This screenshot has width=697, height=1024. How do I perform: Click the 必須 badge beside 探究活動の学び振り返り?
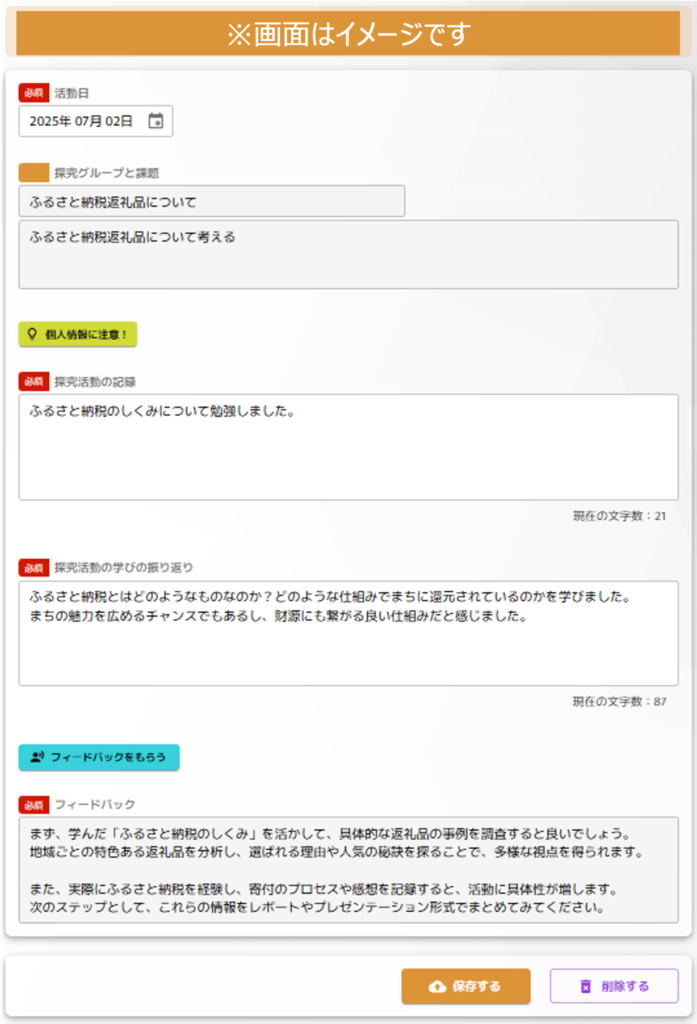point(33,568)
